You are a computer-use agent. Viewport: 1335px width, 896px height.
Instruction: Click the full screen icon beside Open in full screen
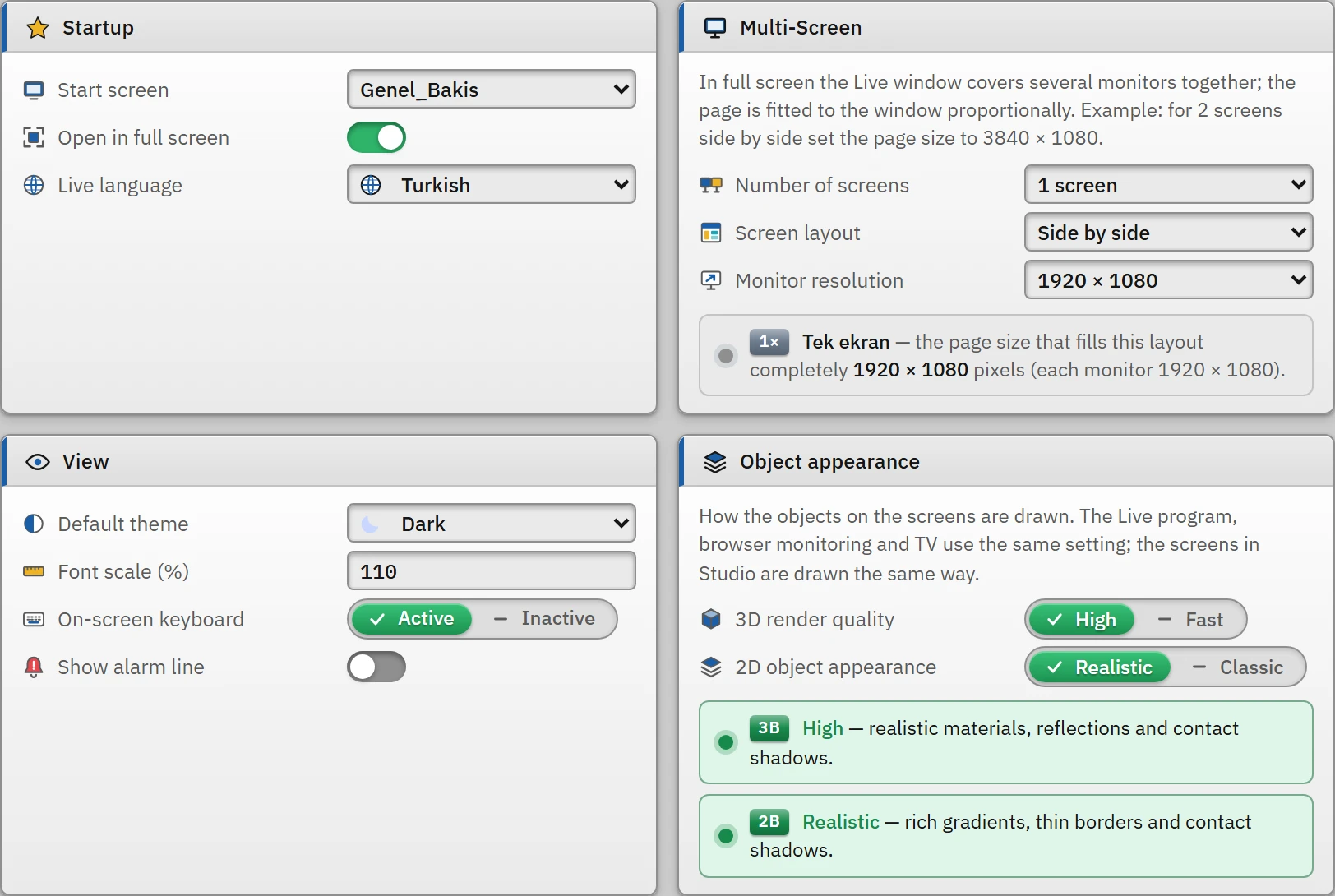[34, 138]
